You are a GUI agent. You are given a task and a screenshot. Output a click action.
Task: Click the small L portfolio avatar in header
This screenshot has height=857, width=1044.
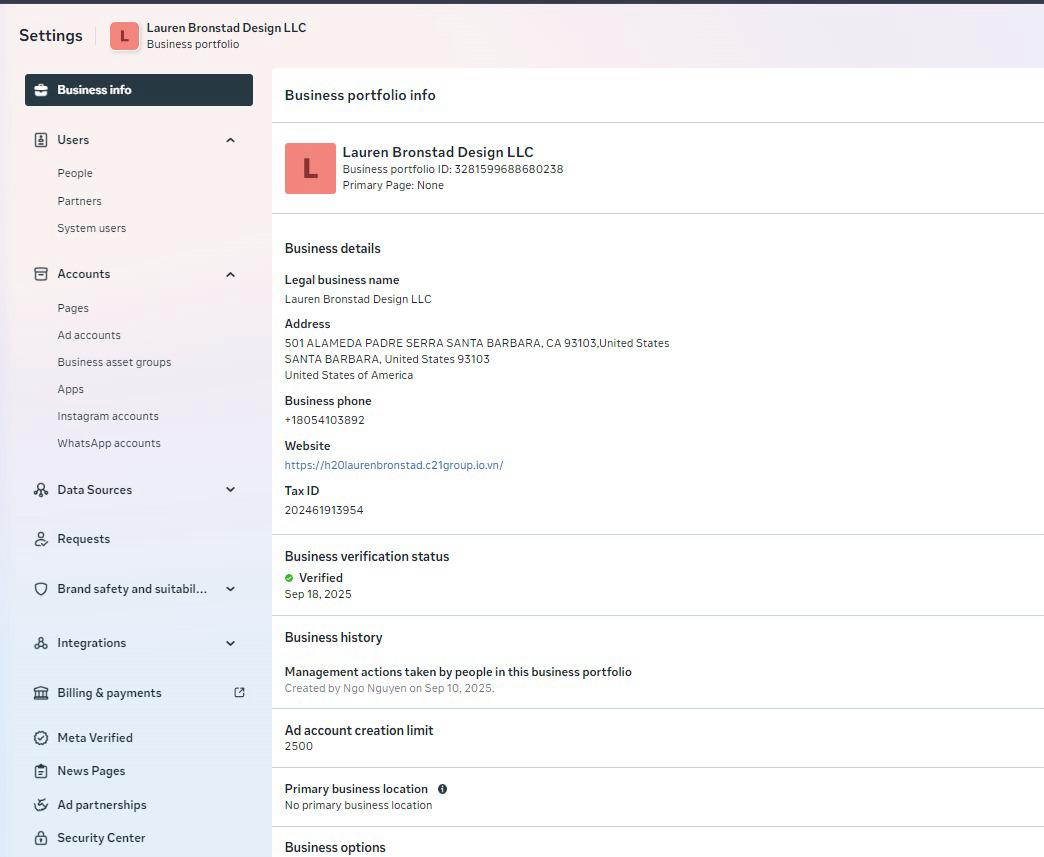pyautogui.click(x=125, y=36)
